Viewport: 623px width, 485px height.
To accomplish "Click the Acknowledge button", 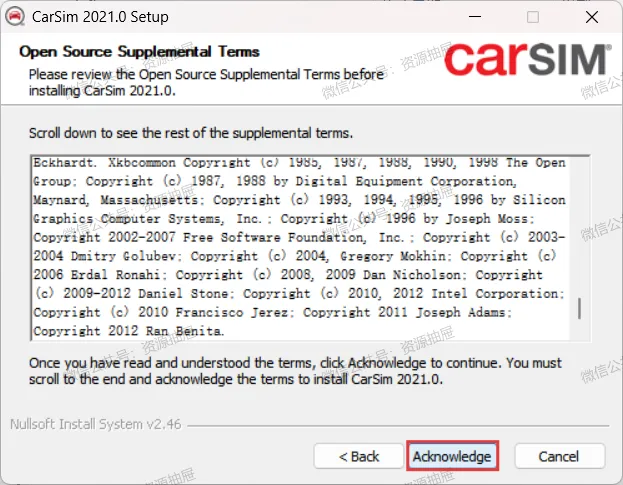I will click(452, 456).
